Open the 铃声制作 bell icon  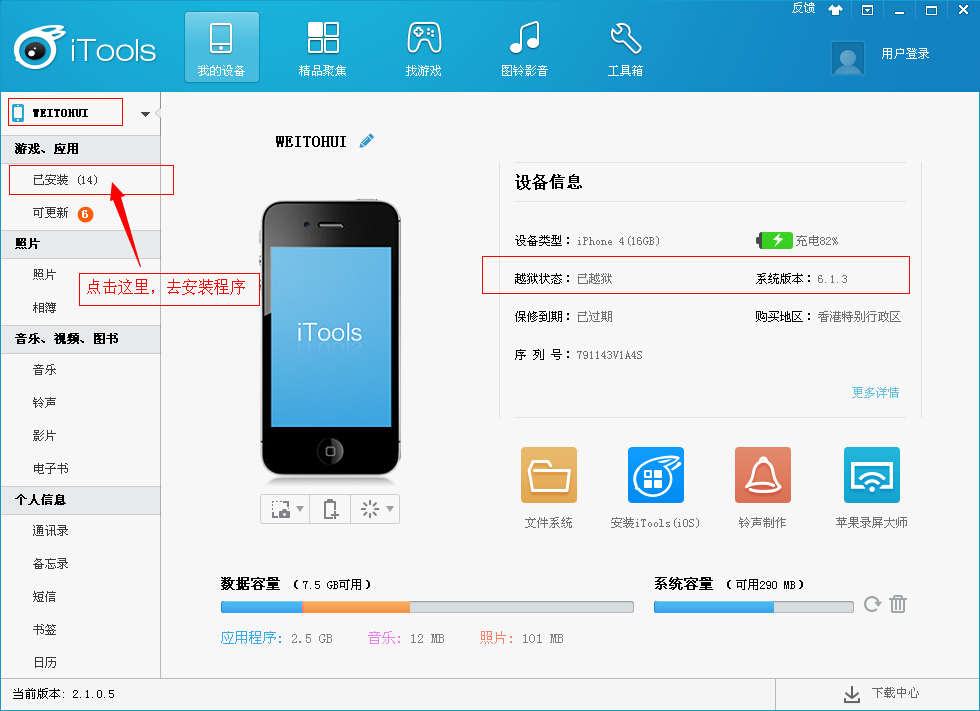pyautogui.click(x=762, y=475)
